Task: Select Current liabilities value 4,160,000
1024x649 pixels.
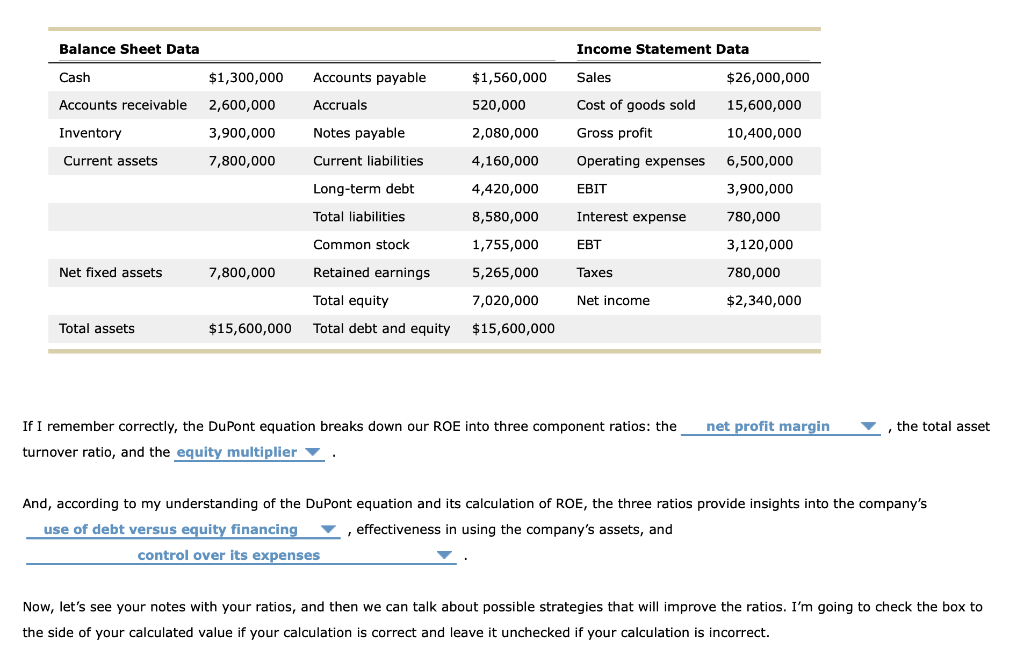Action: (505, 161)
